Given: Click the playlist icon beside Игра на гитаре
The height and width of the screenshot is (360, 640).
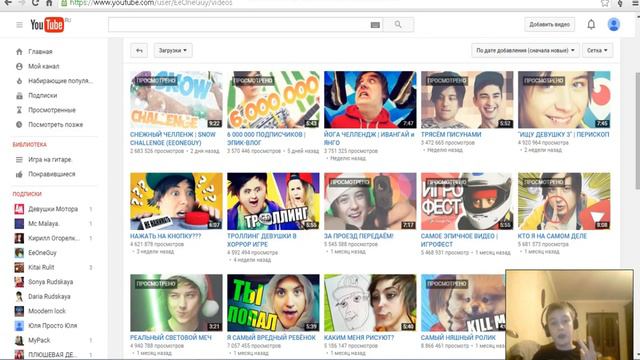Looking at the screenshot, I should pos(19,160).
